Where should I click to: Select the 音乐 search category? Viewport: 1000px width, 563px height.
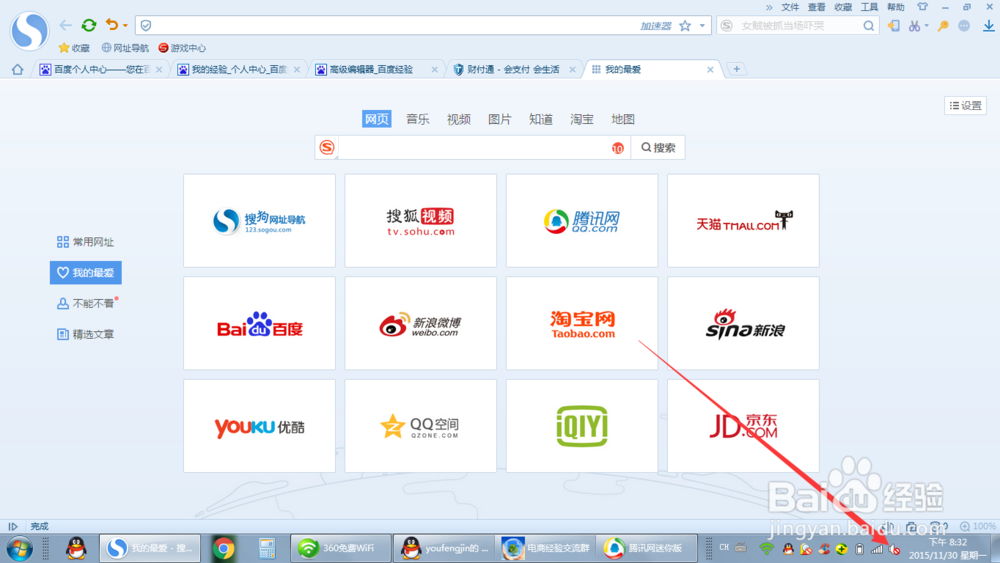tap(418, 119)
